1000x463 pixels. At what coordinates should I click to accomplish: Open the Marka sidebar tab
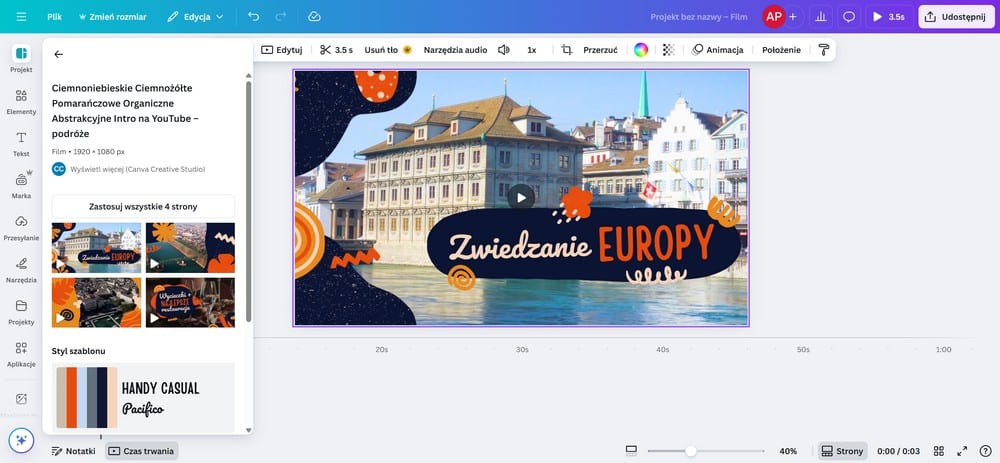[x=21, y=186]
